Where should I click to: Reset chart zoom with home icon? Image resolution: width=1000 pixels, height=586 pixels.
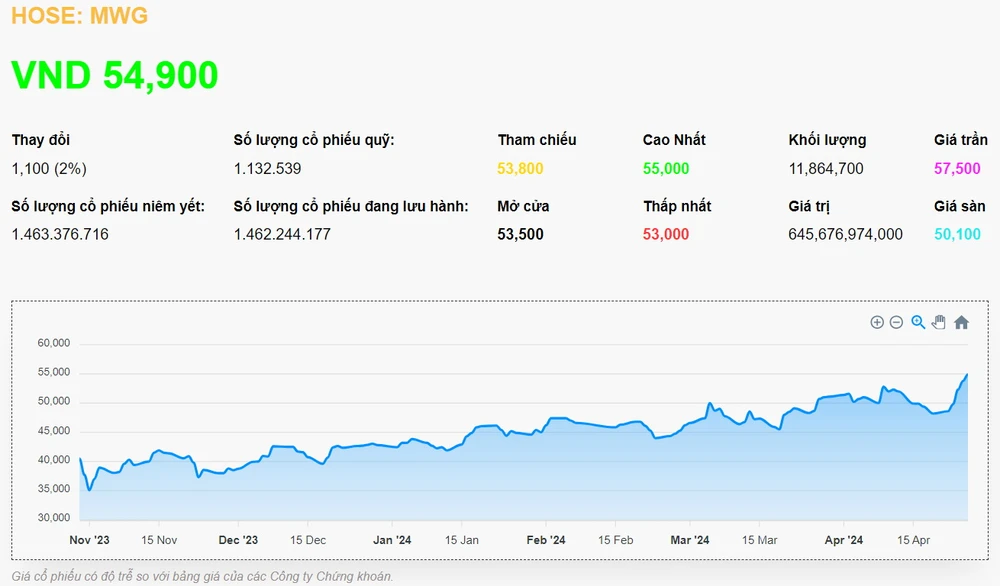point(961,322)
